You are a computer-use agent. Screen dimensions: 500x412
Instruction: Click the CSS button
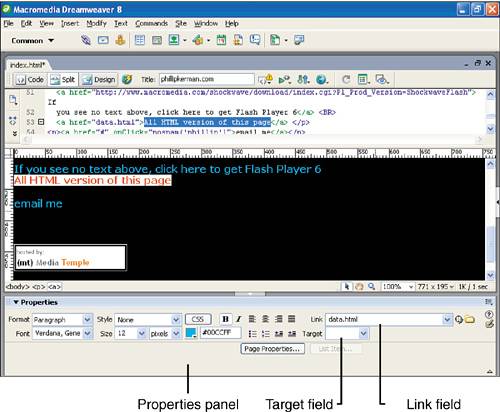point(198,319)
